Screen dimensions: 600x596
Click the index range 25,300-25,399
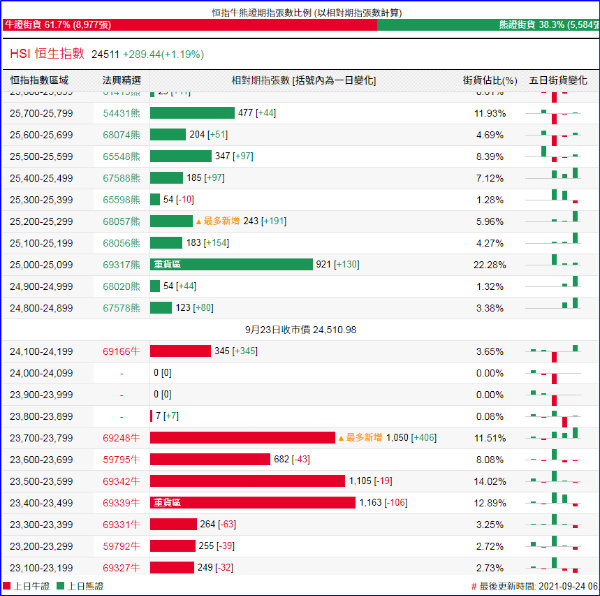(x=41, y=200)
